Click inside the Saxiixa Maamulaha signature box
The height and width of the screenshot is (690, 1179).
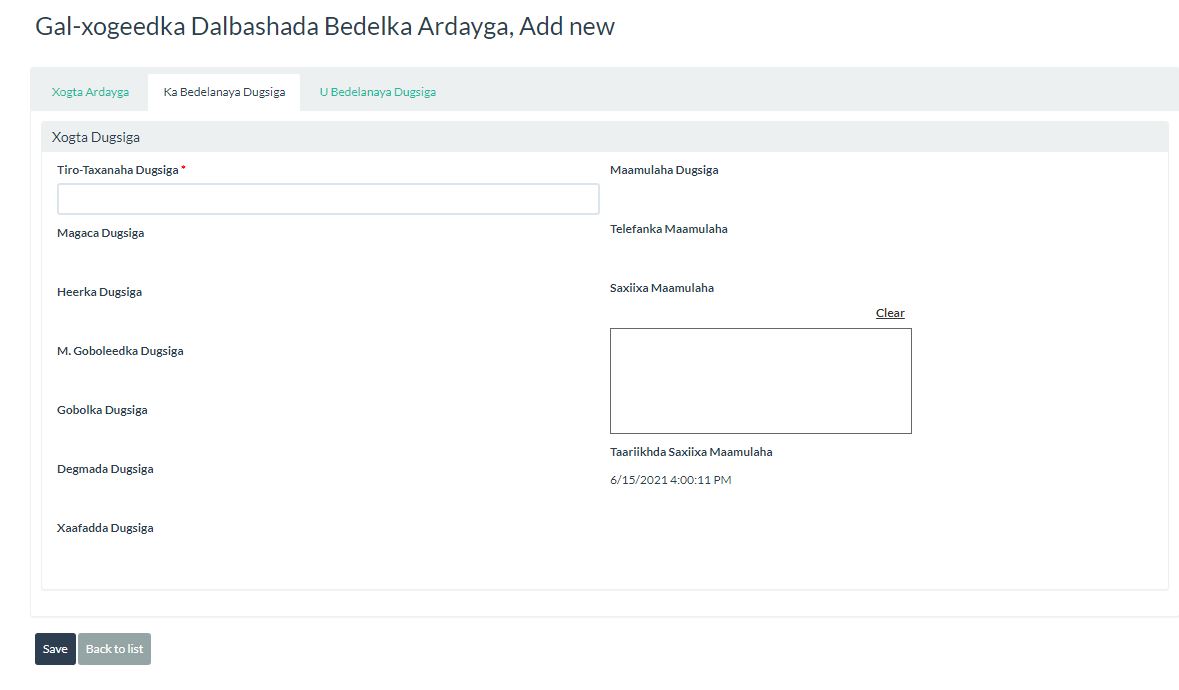pos(760,381)
